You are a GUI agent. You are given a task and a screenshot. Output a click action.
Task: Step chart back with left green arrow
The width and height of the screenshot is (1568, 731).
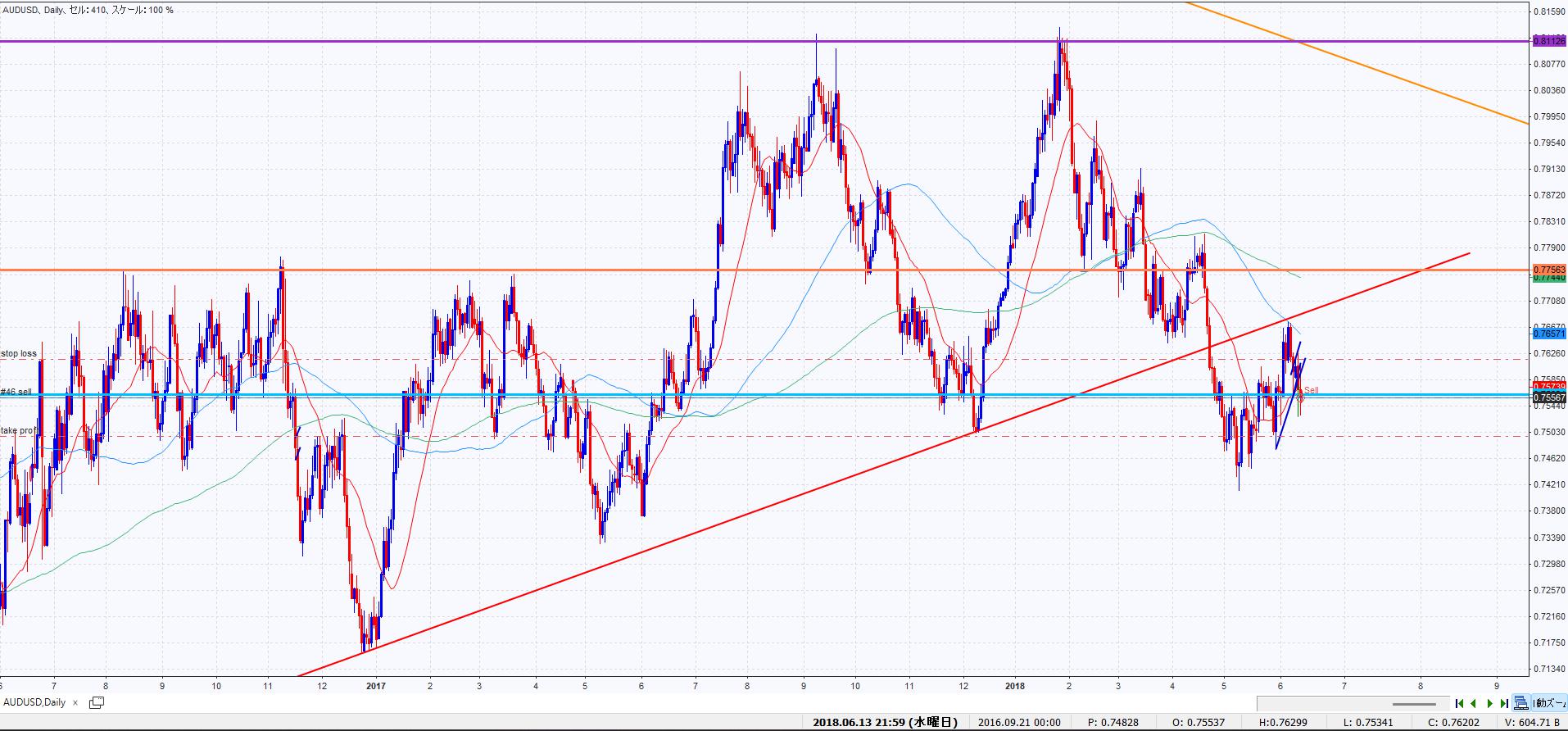pyautogui.click(x=1474, y=703)
